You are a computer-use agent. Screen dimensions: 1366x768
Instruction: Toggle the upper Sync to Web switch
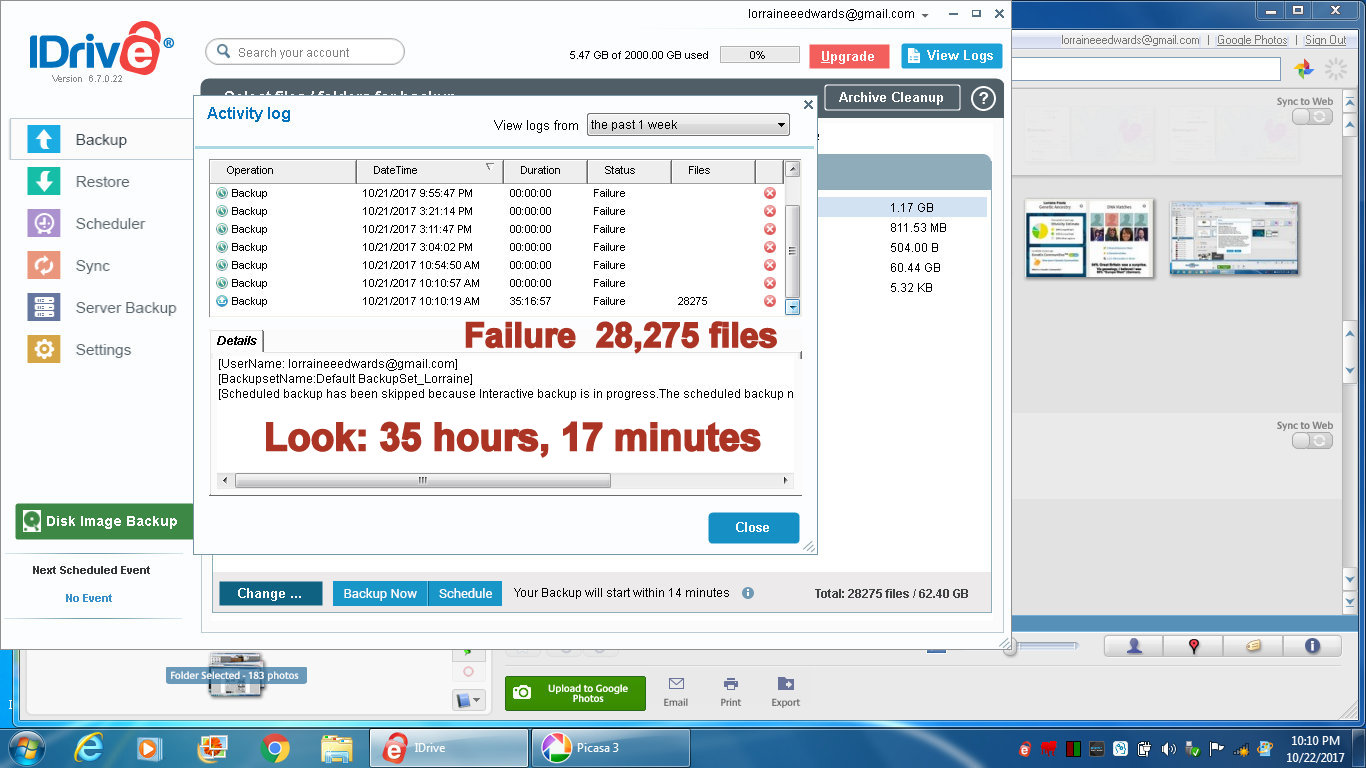point(1312,117)
